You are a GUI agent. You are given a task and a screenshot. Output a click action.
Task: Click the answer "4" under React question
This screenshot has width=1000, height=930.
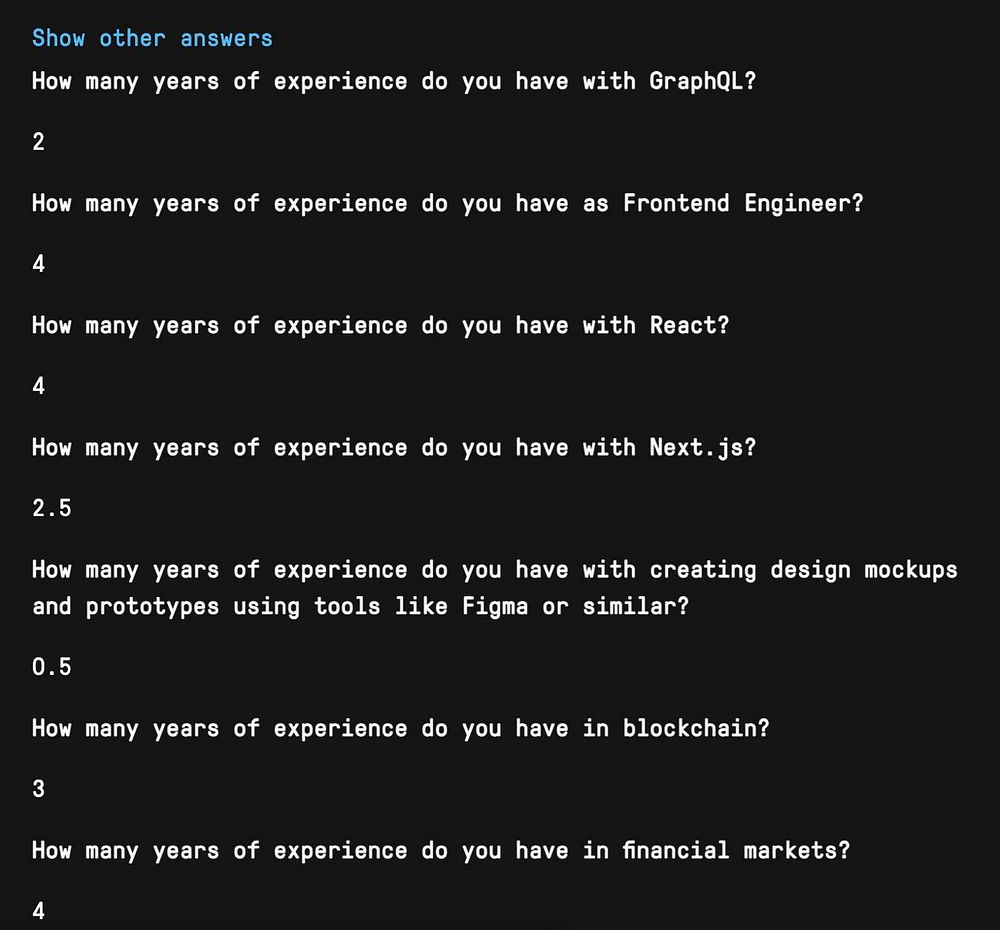click(39, 386)
